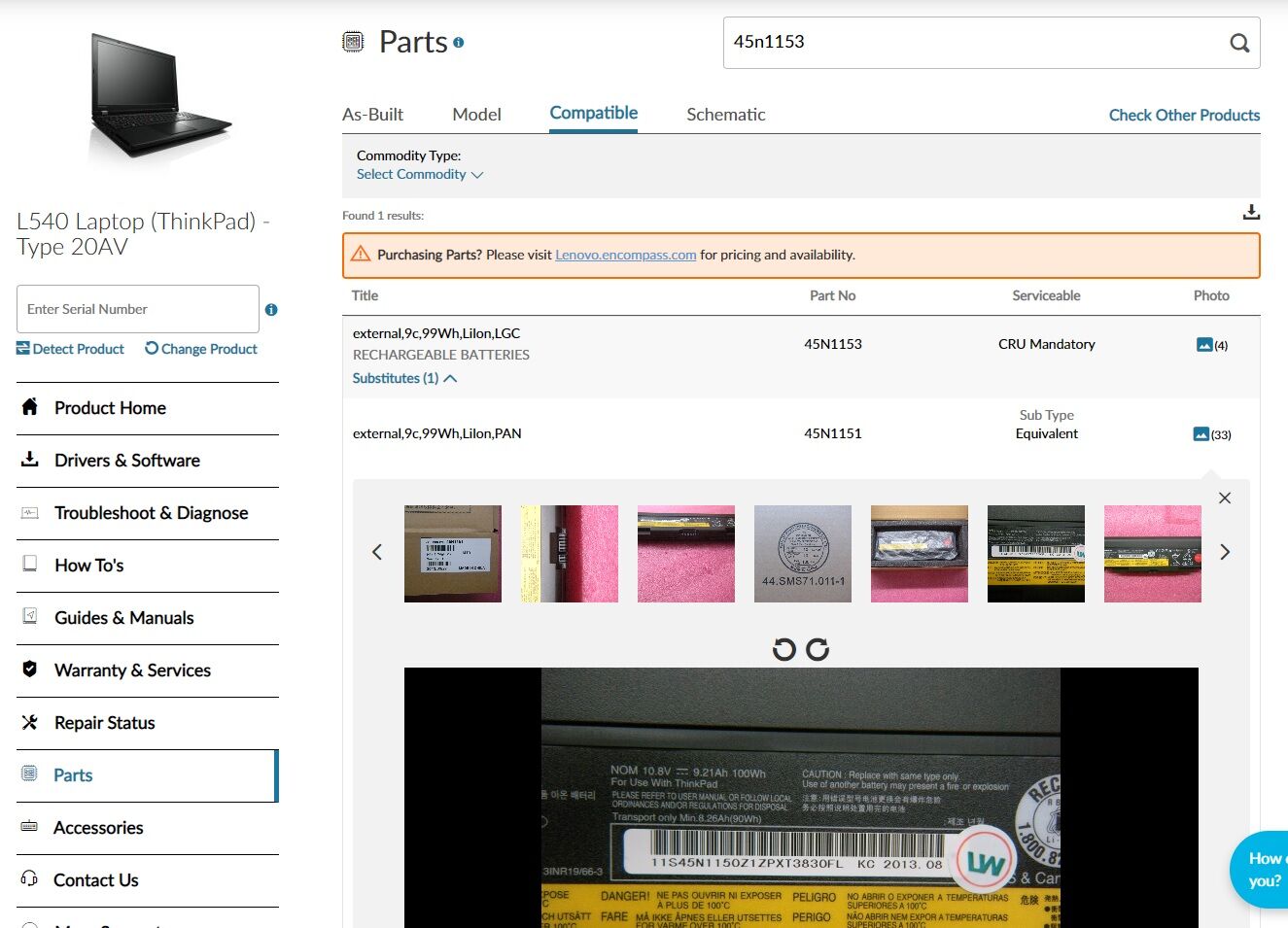This screenshot has height=928, width=1288.
Task: Click the Guides & Manuals document icon
Action: tap(30, 616)
